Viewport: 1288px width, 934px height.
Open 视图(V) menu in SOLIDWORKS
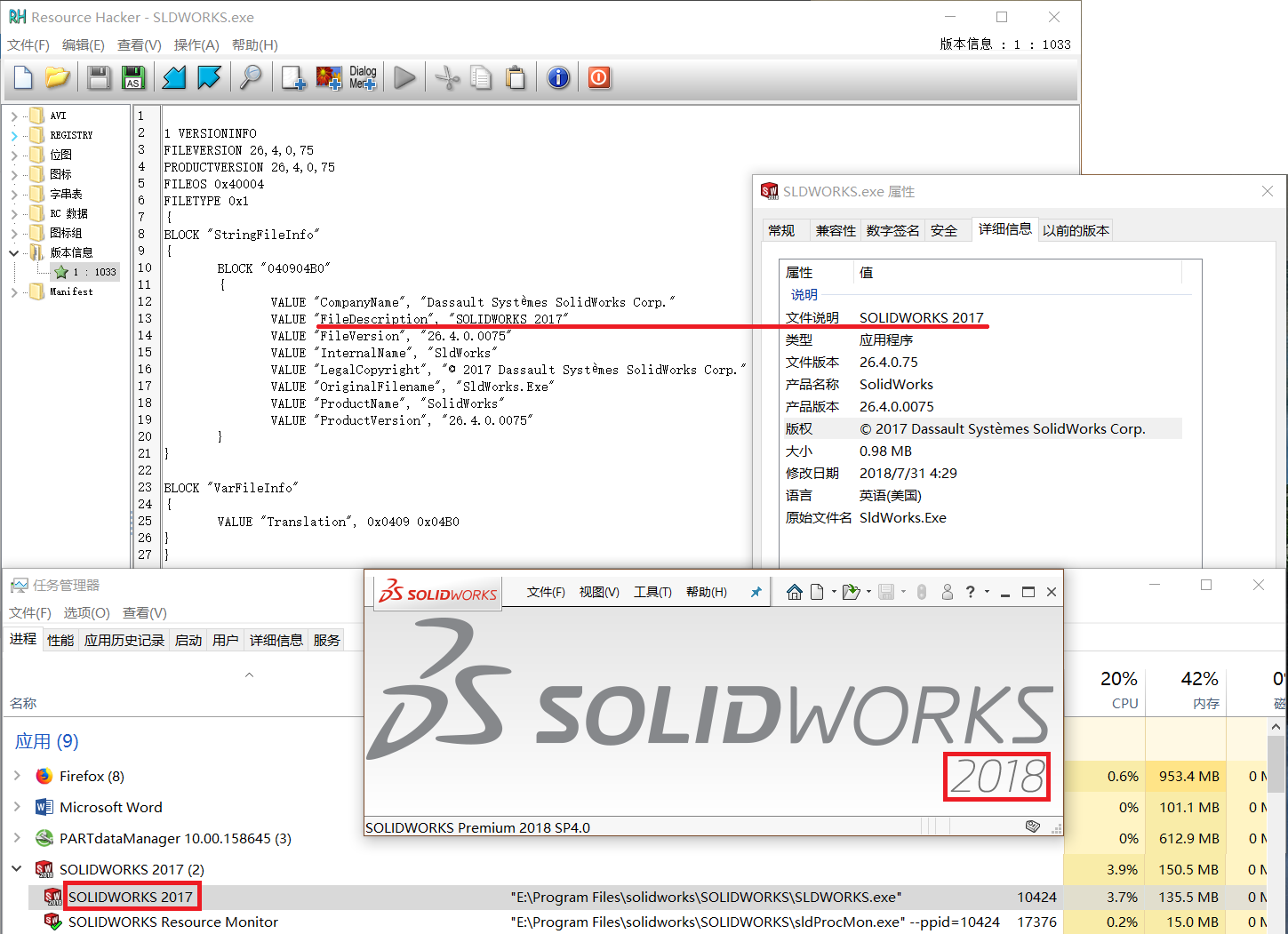point(599,592)
